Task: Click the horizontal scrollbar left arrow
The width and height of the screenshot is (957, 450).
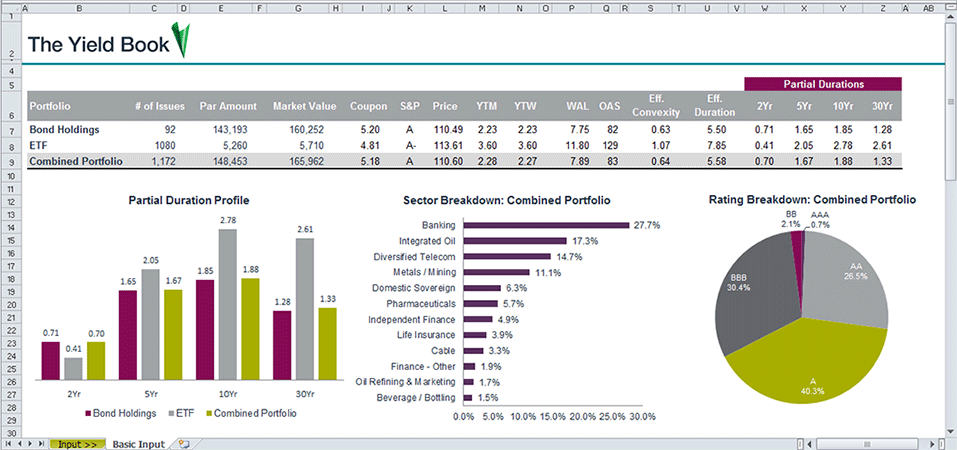Action: coord(809,445)
